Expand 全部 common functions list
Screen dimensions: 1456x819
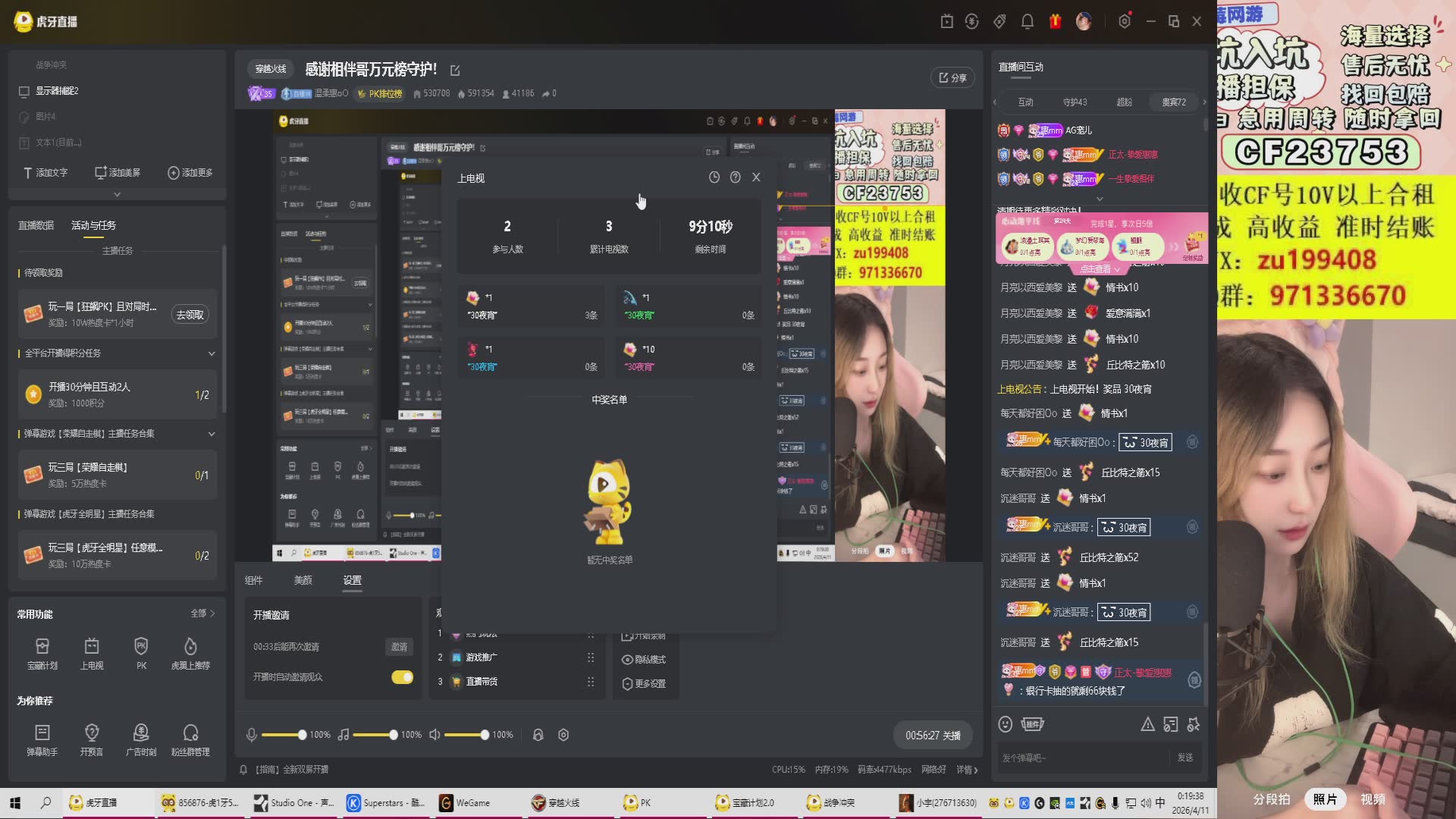click(202, 613)
